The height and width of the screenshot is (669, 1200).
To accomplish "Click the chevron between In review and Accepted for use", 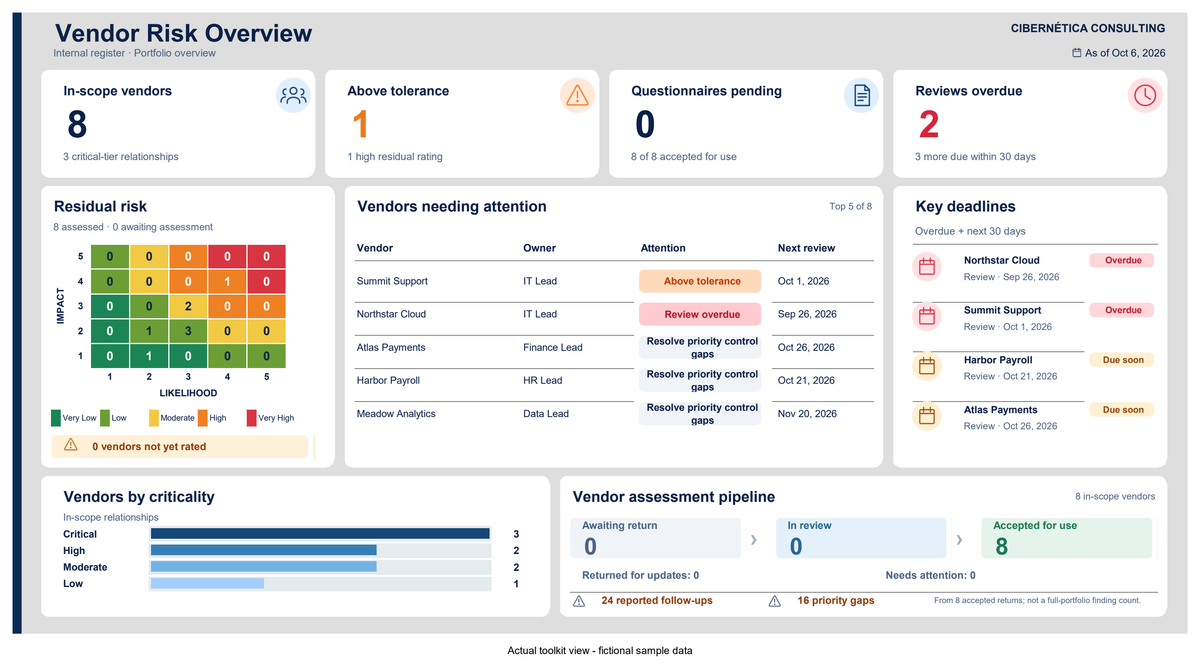I will [x=959, y=540].
